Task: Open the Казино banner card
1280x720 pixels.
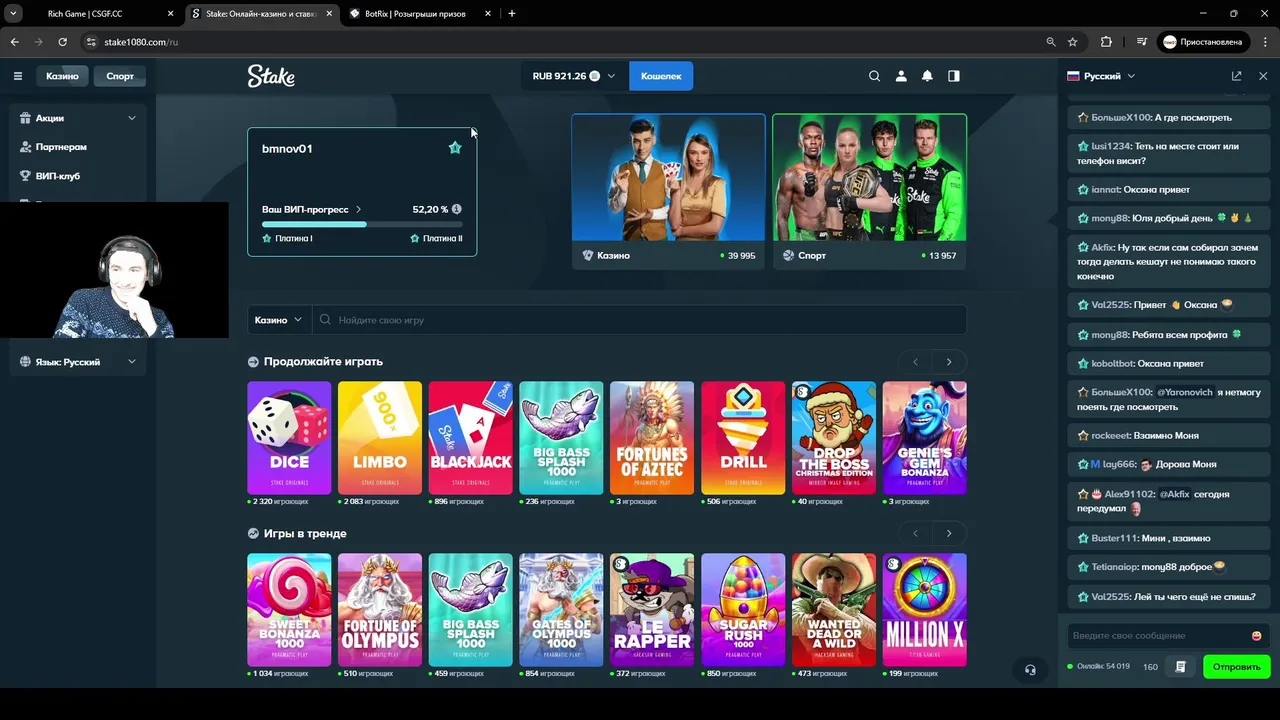Action: pos(668,192)
